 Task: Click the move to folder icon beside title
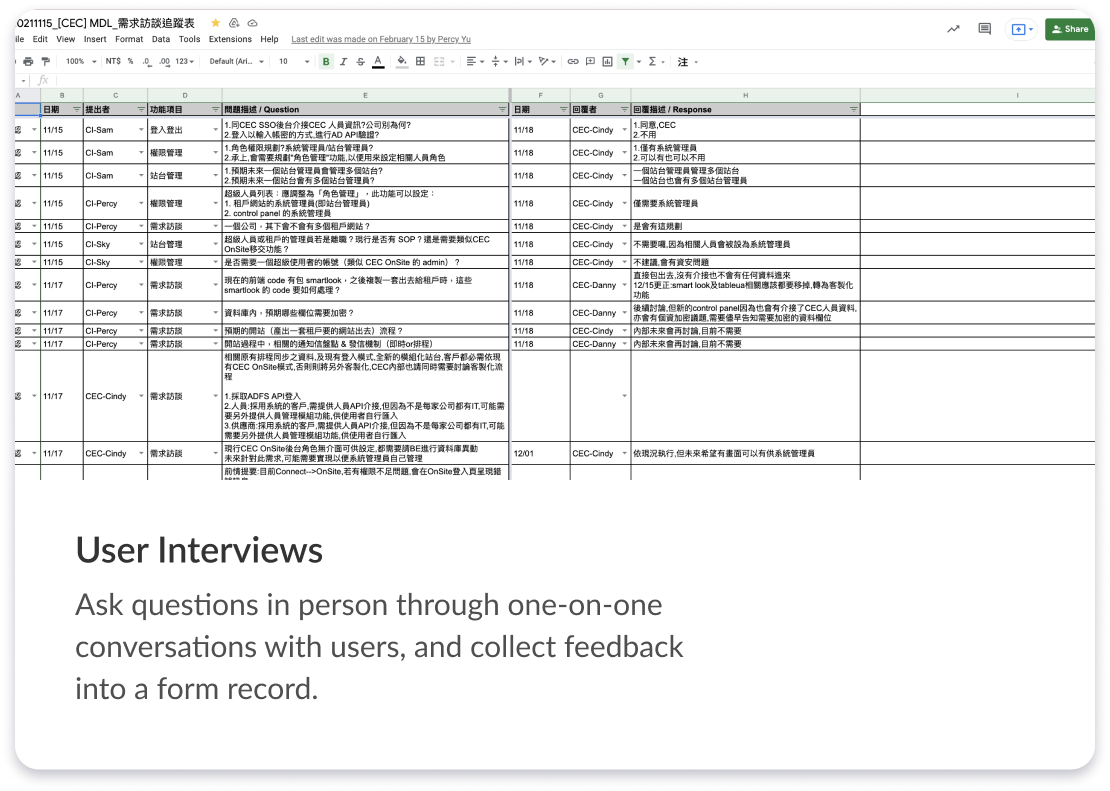tap(234, 23)
